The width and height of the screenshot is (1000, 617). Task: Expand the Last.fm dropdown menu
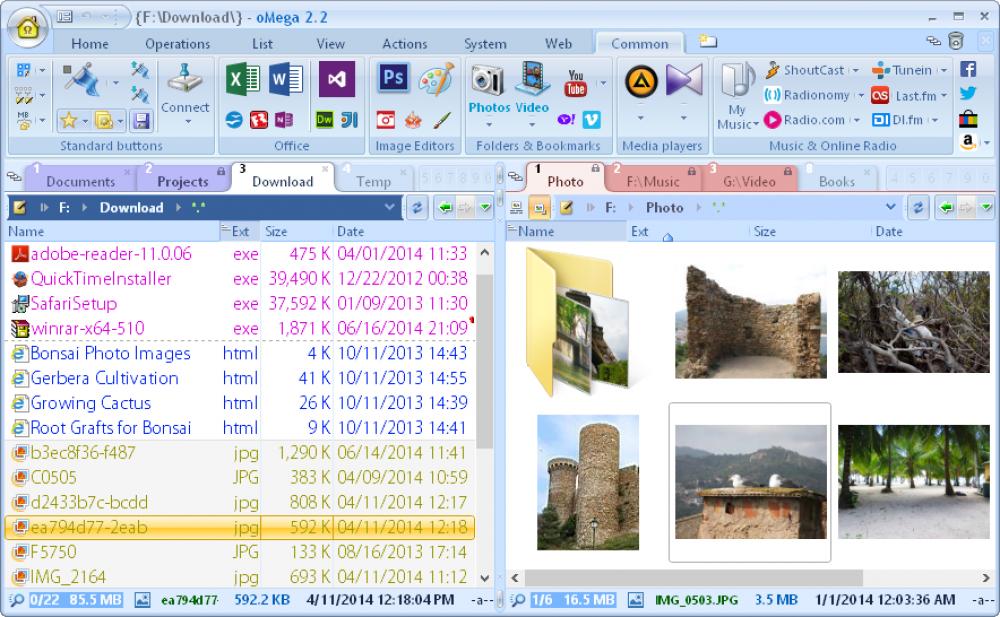(946, 96)
